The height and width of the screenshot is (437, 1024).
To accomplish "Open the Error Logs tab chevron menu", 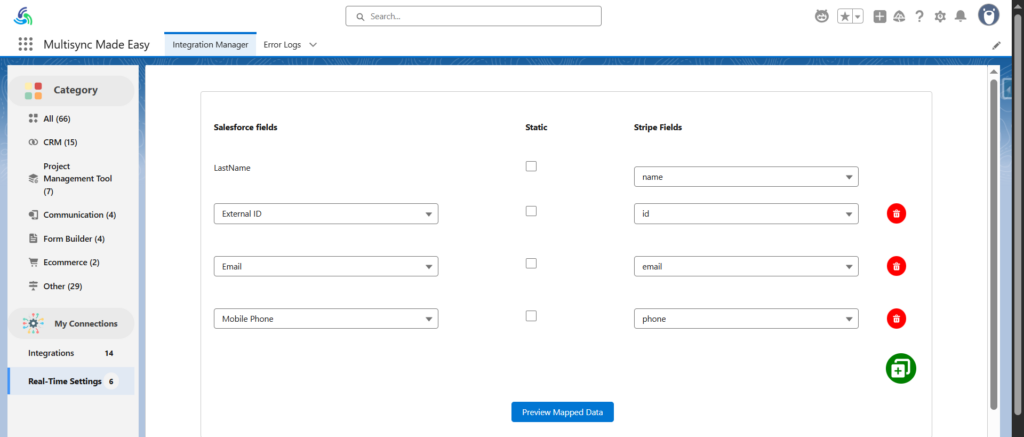I will pyautogui.click(x=313, y=45).
